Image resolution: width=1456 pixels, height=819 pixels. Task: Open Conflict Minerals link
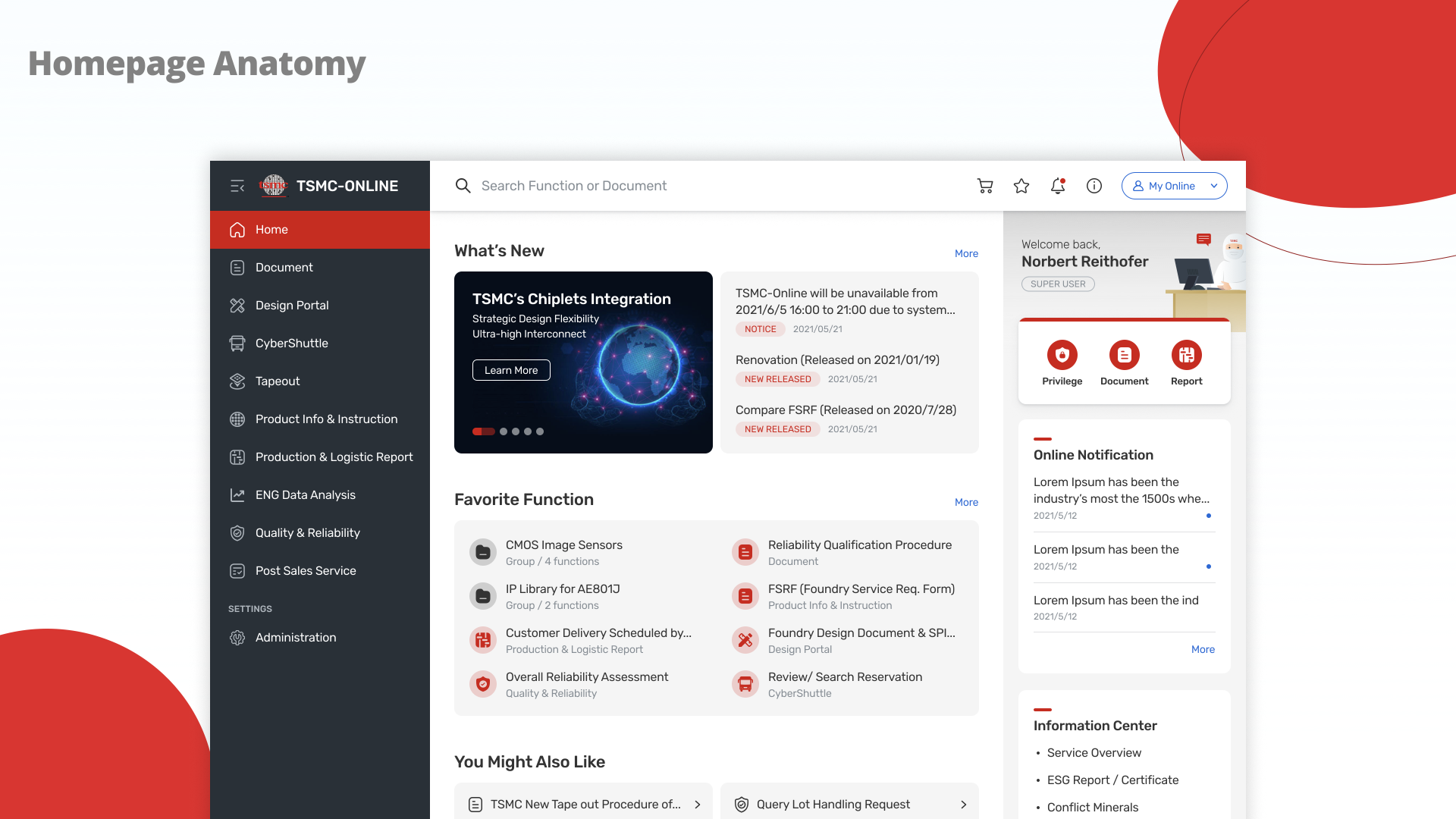pyautogui.click(x=1092, y=808)
